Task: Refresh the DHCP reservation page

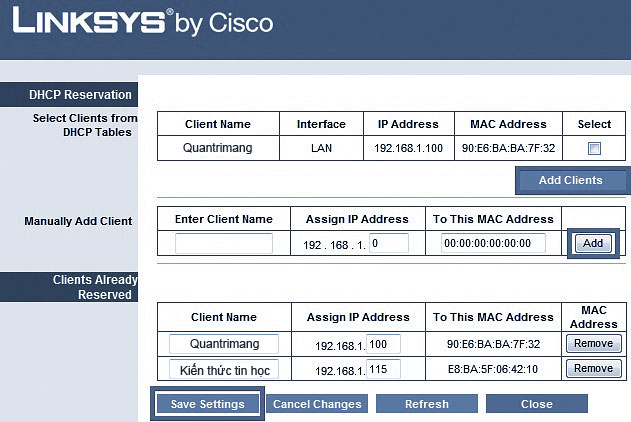Action: (x=427, y=404)
